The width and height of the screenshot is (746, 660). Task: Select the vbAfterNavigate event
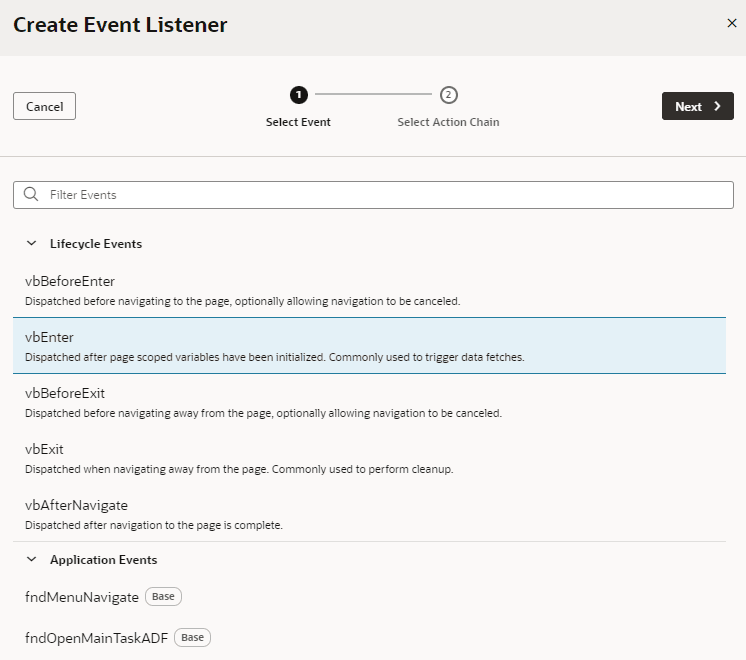click(x=369, y=514)
